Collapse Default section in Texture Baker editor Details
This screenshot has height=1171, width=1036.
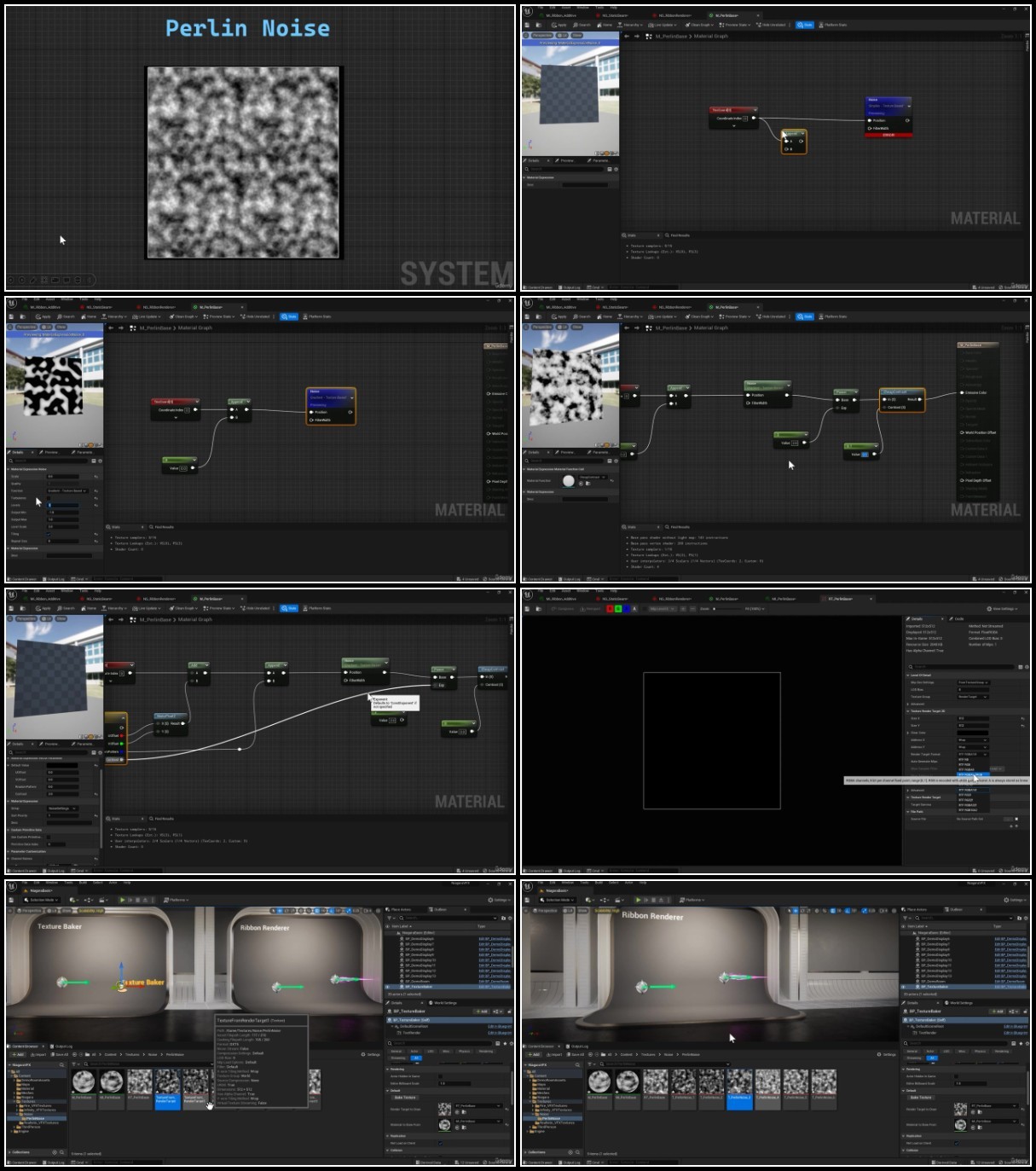(387, 1090)
